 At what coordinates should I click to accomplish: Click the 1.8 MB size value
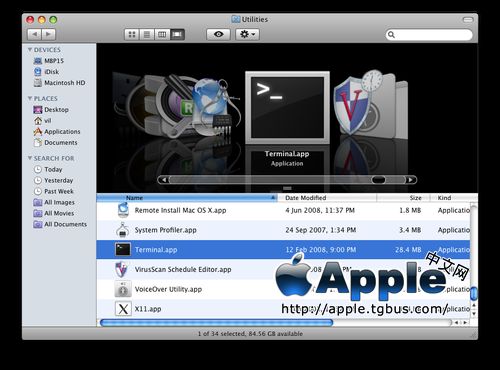[x=410, y=210]
